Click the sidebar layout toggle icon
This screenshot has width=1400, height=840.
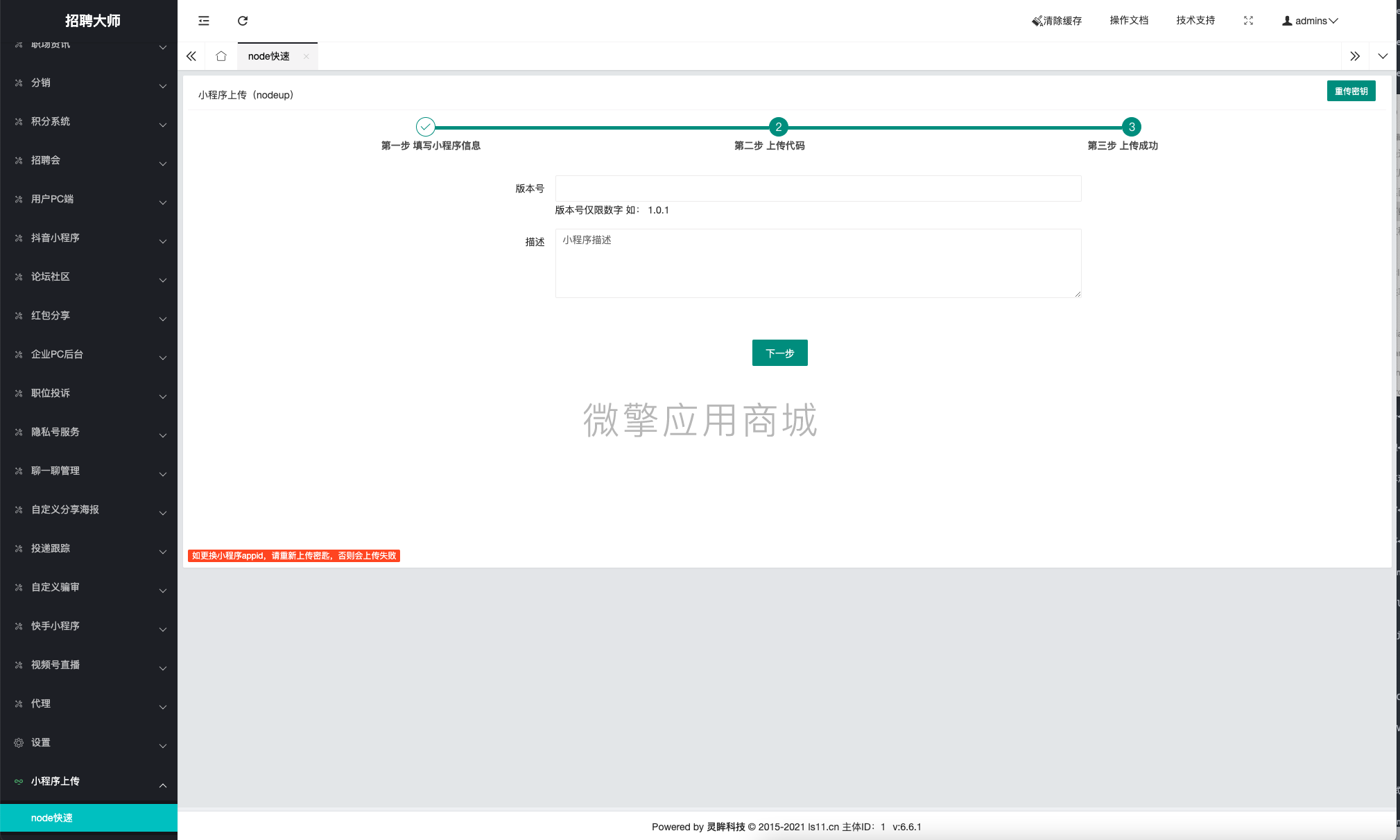(x=203, y=21)
